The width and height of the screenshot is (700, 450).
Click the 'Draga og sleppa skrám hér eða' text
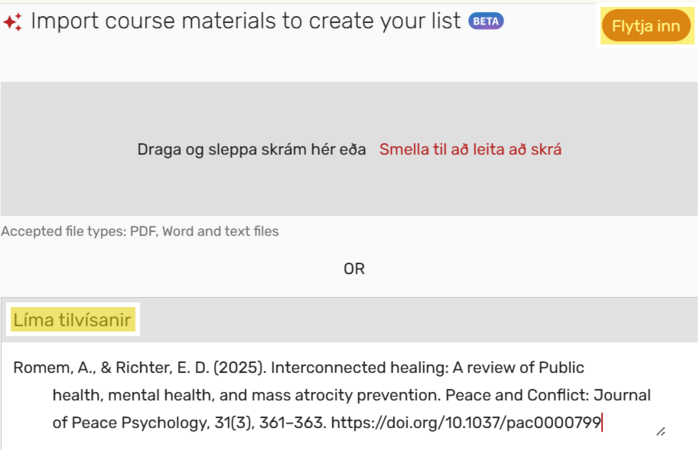coord(251,150)
